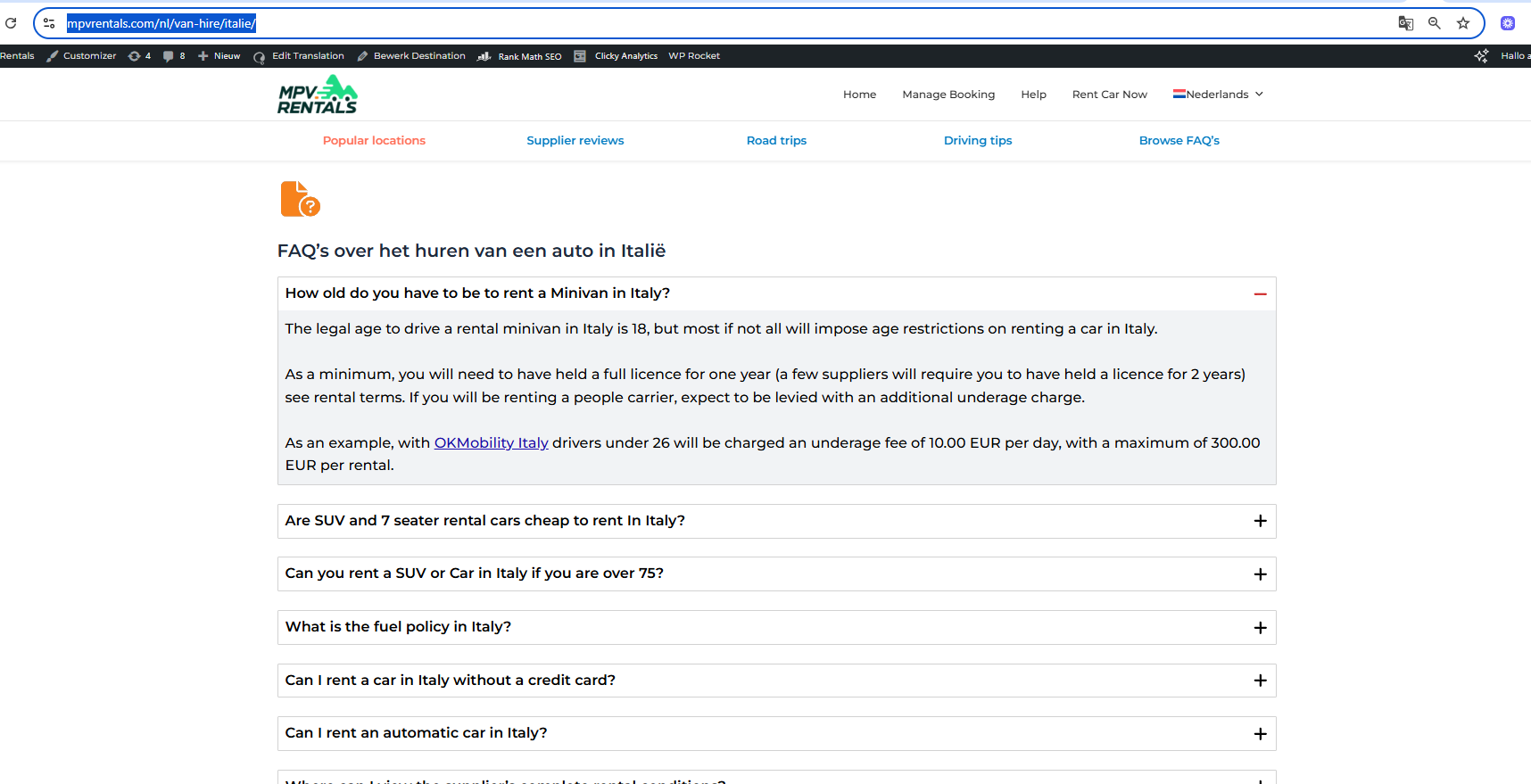Click the zoom magnifier icon in address bar
The width and height of the screenshot is (1531, 784).
click(x=1435, y=23)
